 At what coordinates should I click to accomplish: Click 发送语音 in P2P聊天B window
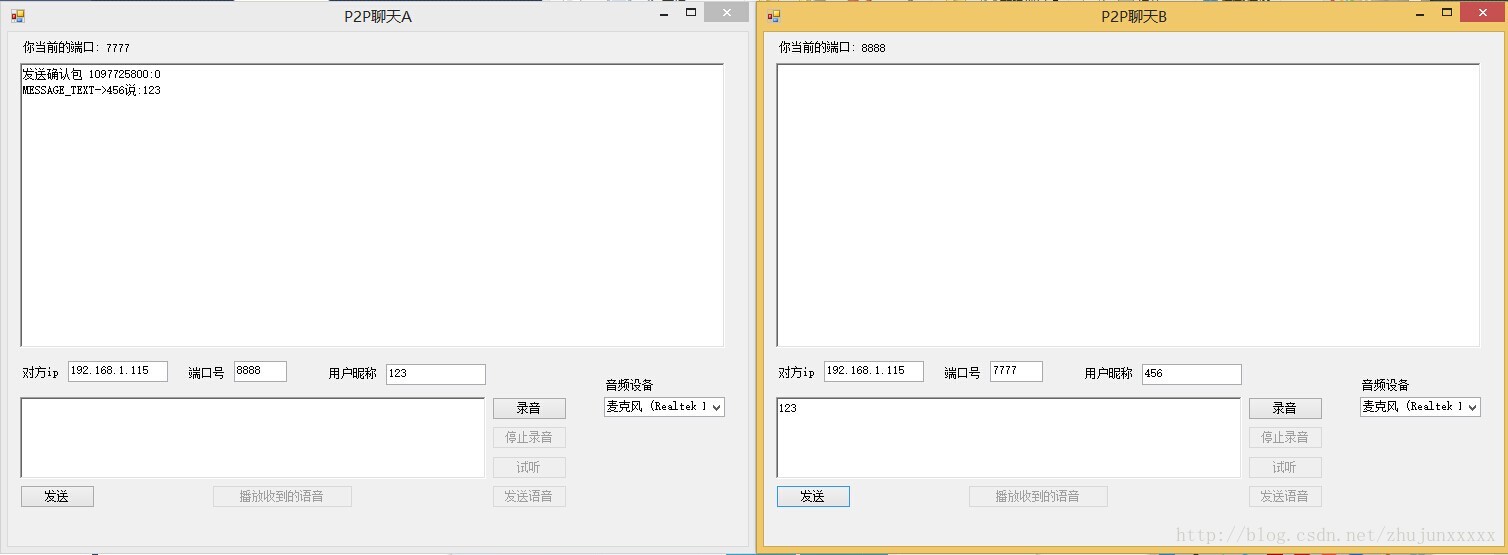(1285, 496)
